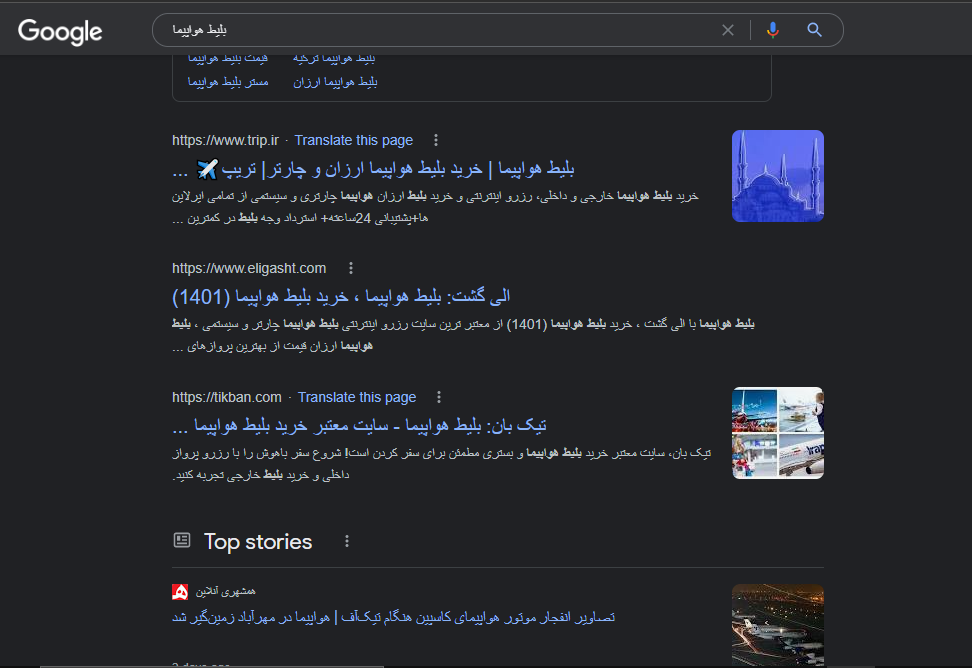972x668 pixels.
Task: Click the Top stories heading
Action: [258, 542]
